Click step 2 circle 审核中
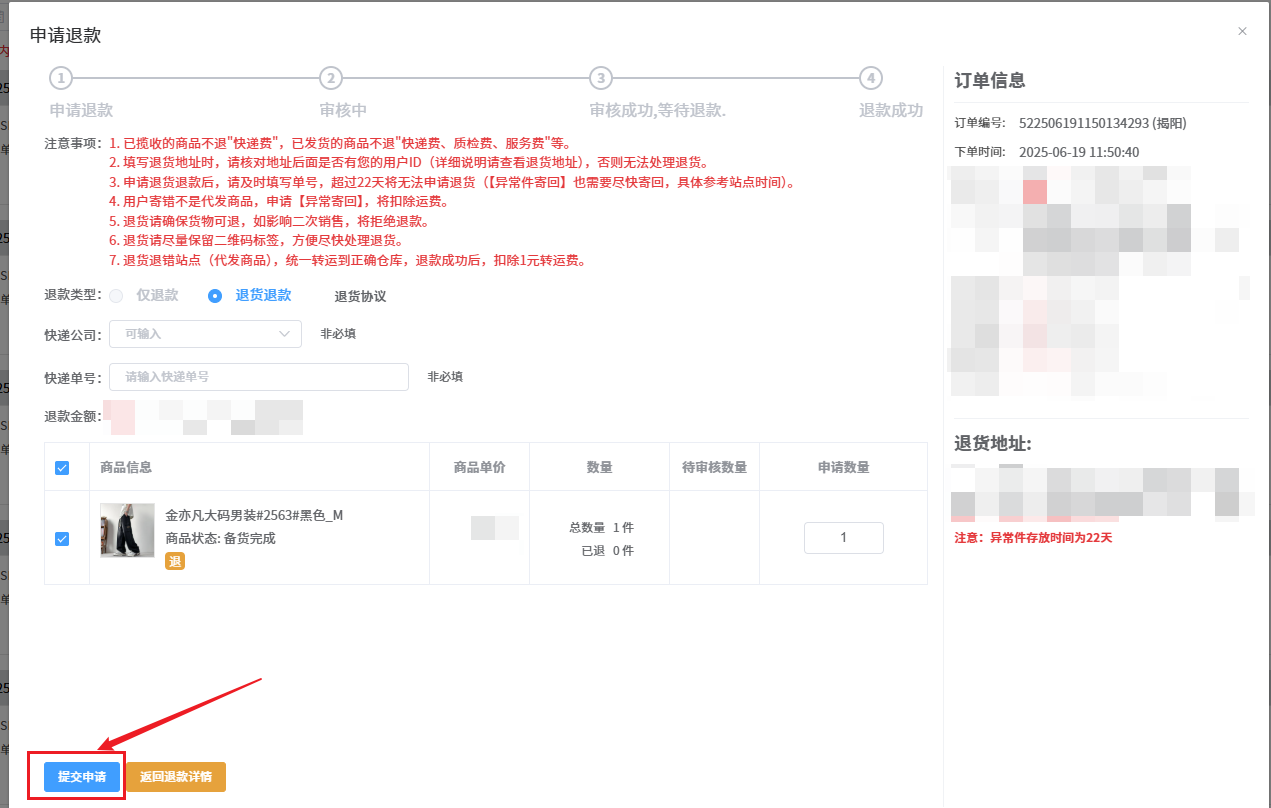 pyautogui.click(x=331, y=78)
